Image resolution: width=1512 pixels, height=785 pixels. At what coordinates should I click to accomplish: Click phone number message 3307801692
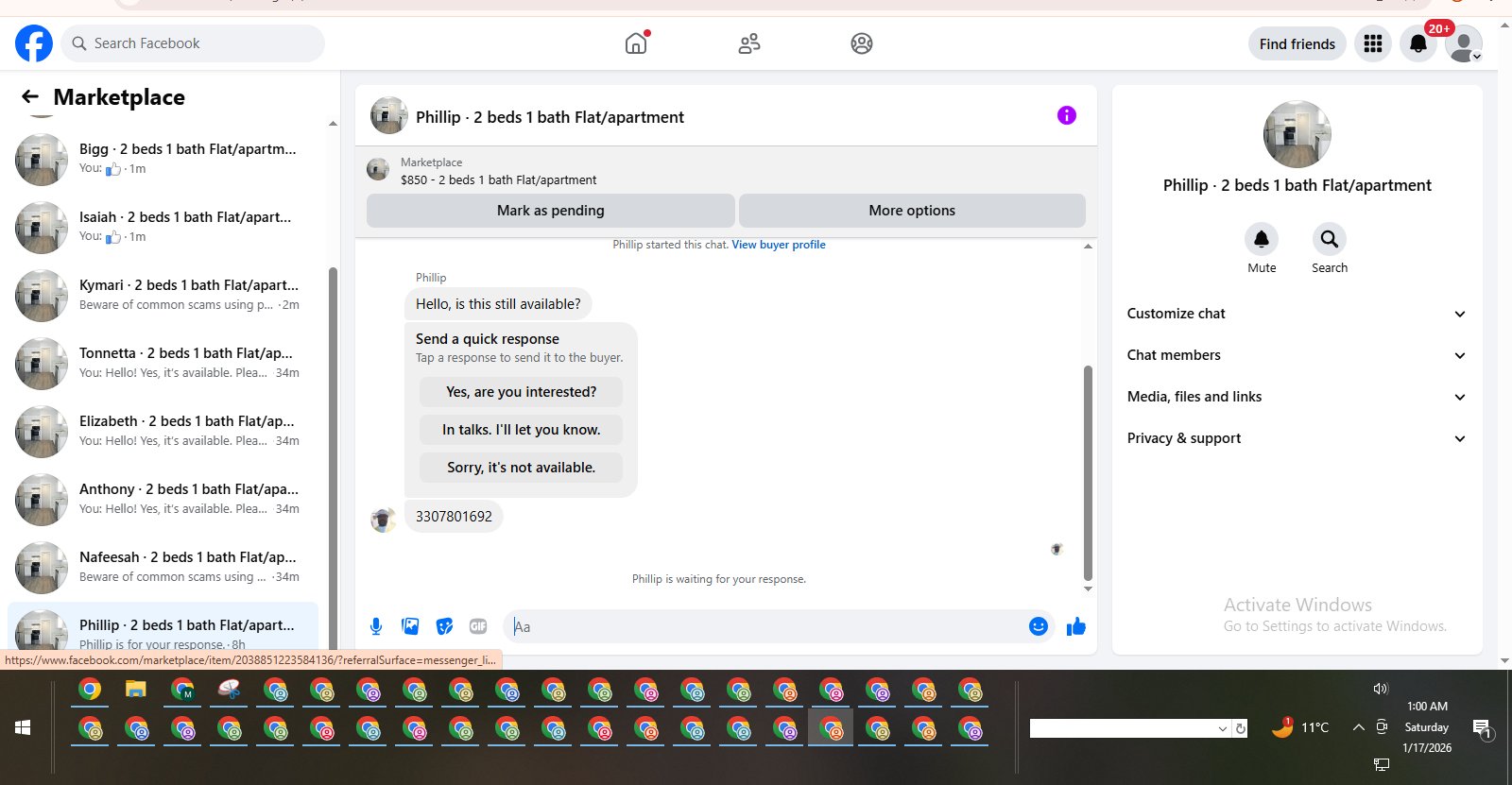[454, 517]
